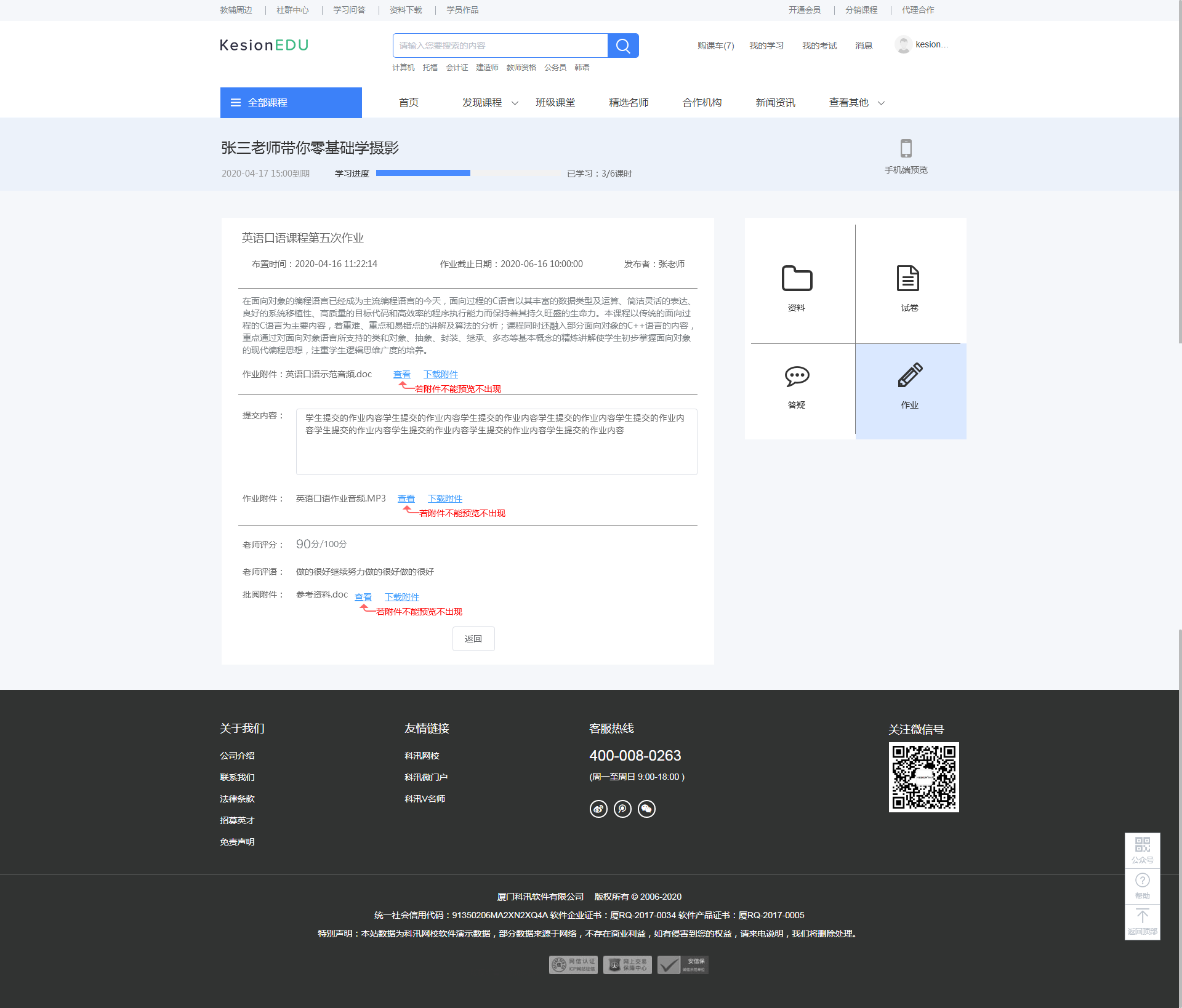This screenshot has width=1182, height=1008.
Task: Go to the 班级课堂 nav item
Action: point(555,103)
